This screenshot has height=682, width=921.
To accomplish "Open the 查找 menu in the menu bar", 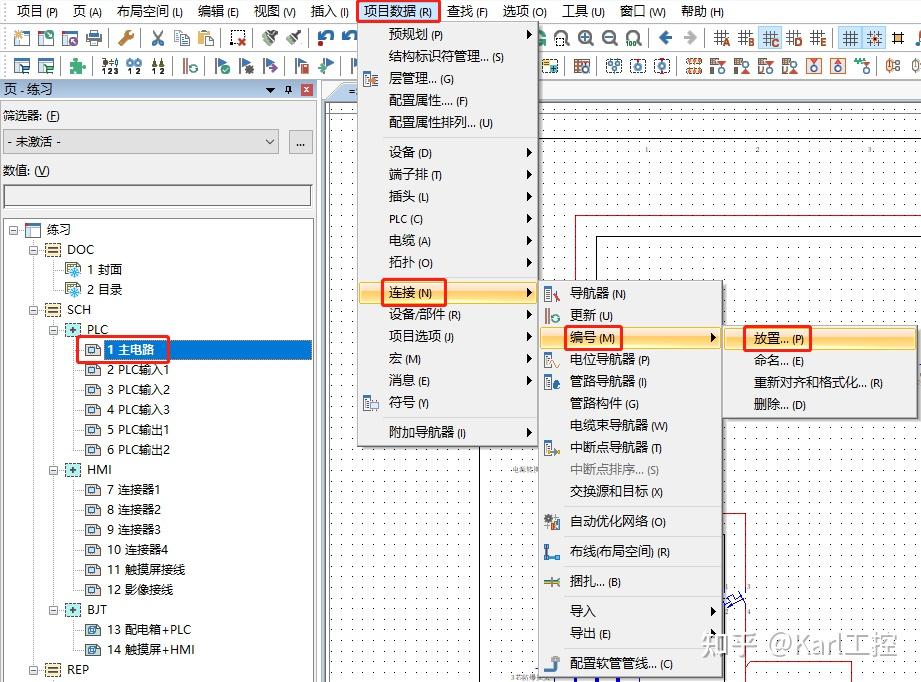I will pos(468,12).
